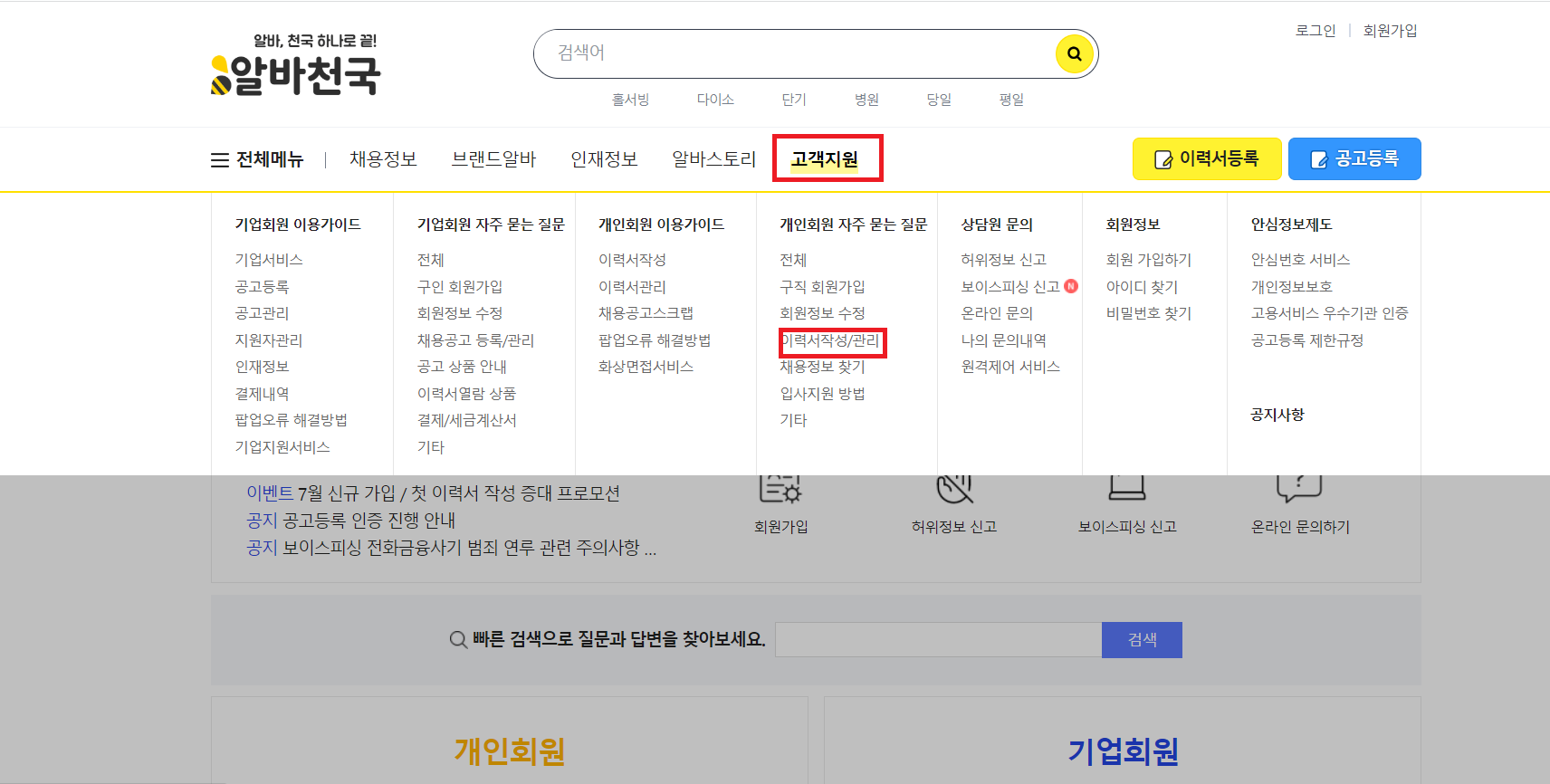This screenshot has height=784, width=1550.
Task: Click the 검색어 search input field
Action: [x=797, y=53]
